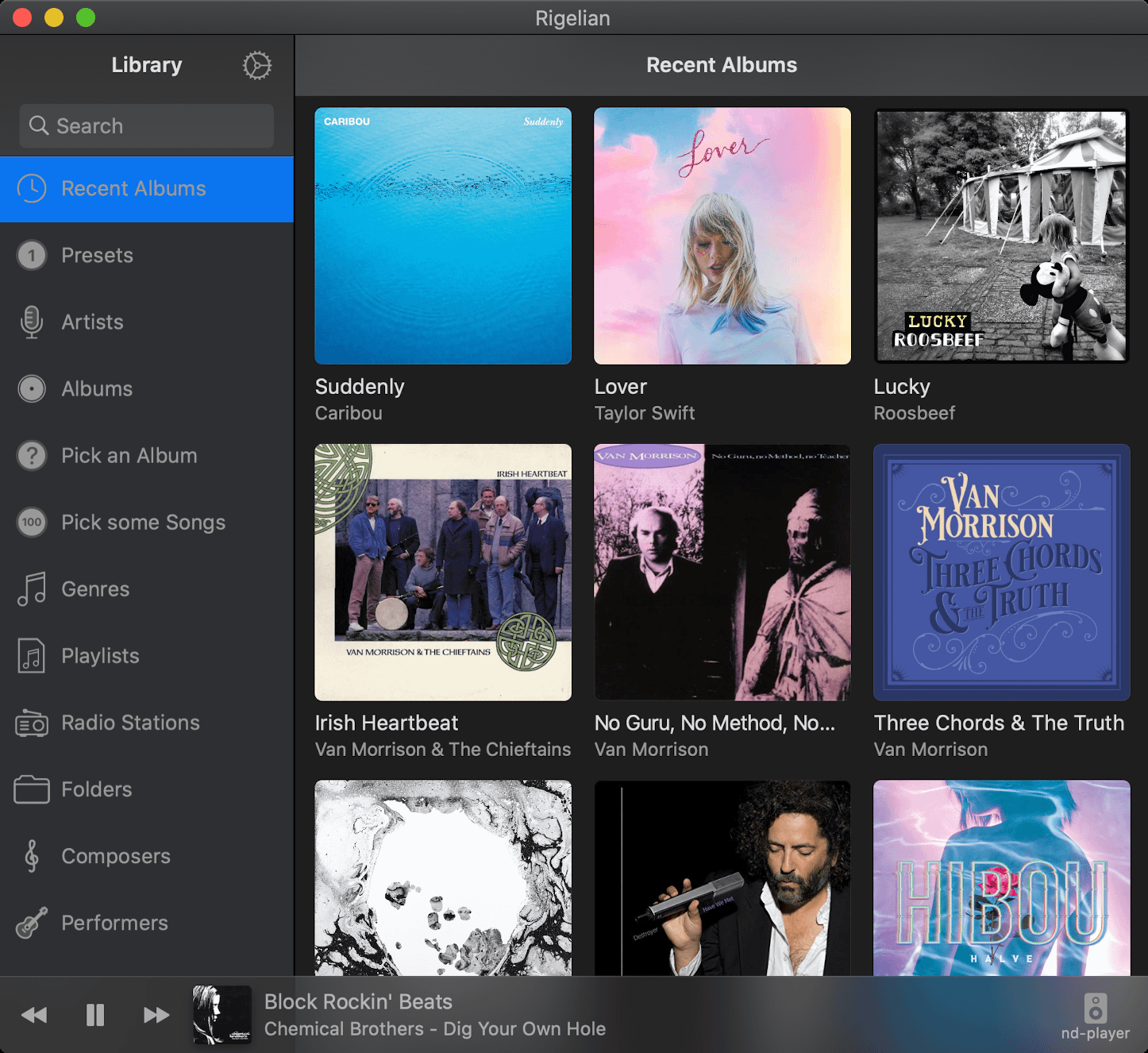Viewport: 1148px width, 1053px height.
Task: Open Three Chords & The Truth album
Action: [x=1000, y=571]
